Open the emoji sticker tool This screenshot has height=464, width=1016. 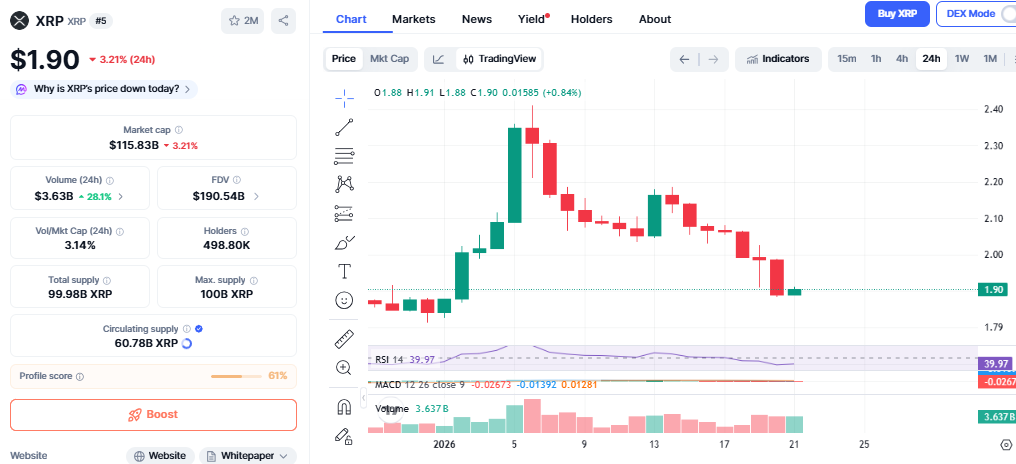[x=345, y=300]
